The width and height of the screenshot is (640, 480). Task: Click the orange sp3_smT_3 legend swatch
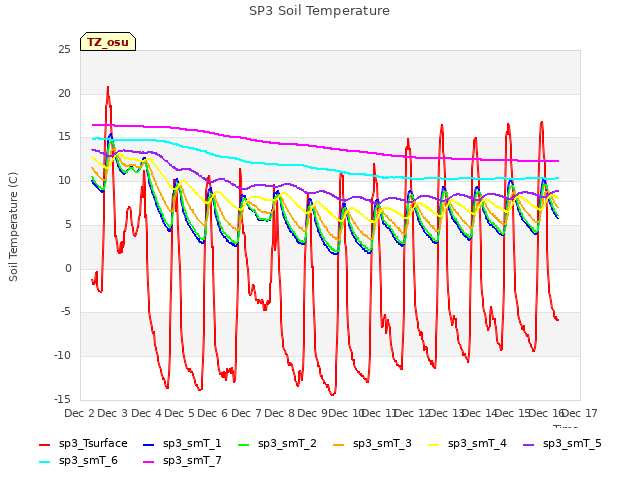(x=339, y=444)
